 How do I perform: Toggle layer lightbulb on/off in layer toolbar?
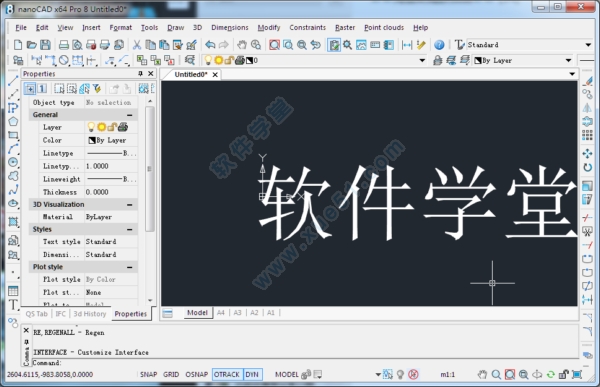[x=208, y=60]
